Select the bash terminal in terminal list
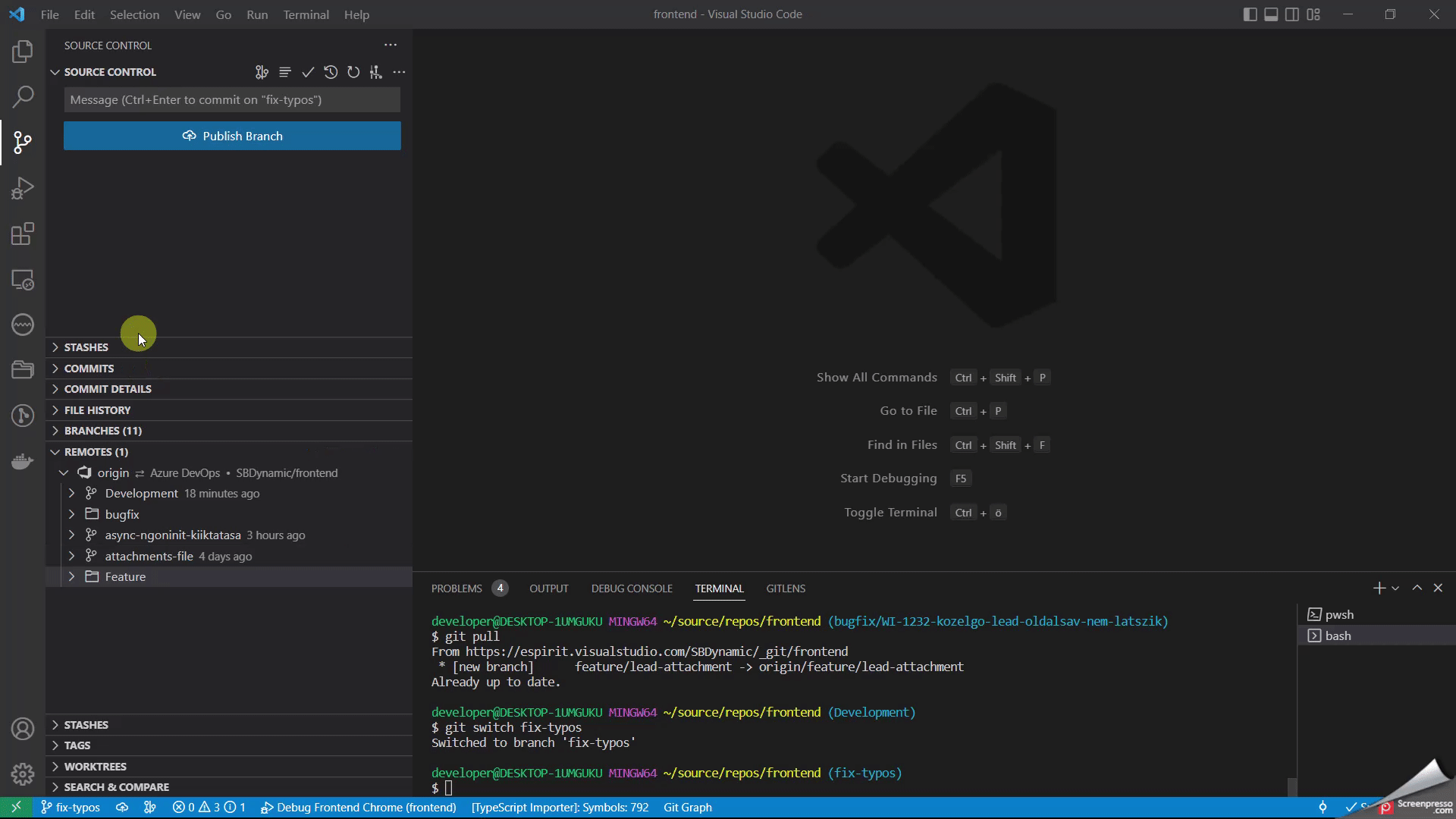Screen dimensions: 1456x819 pos(1337,635)
